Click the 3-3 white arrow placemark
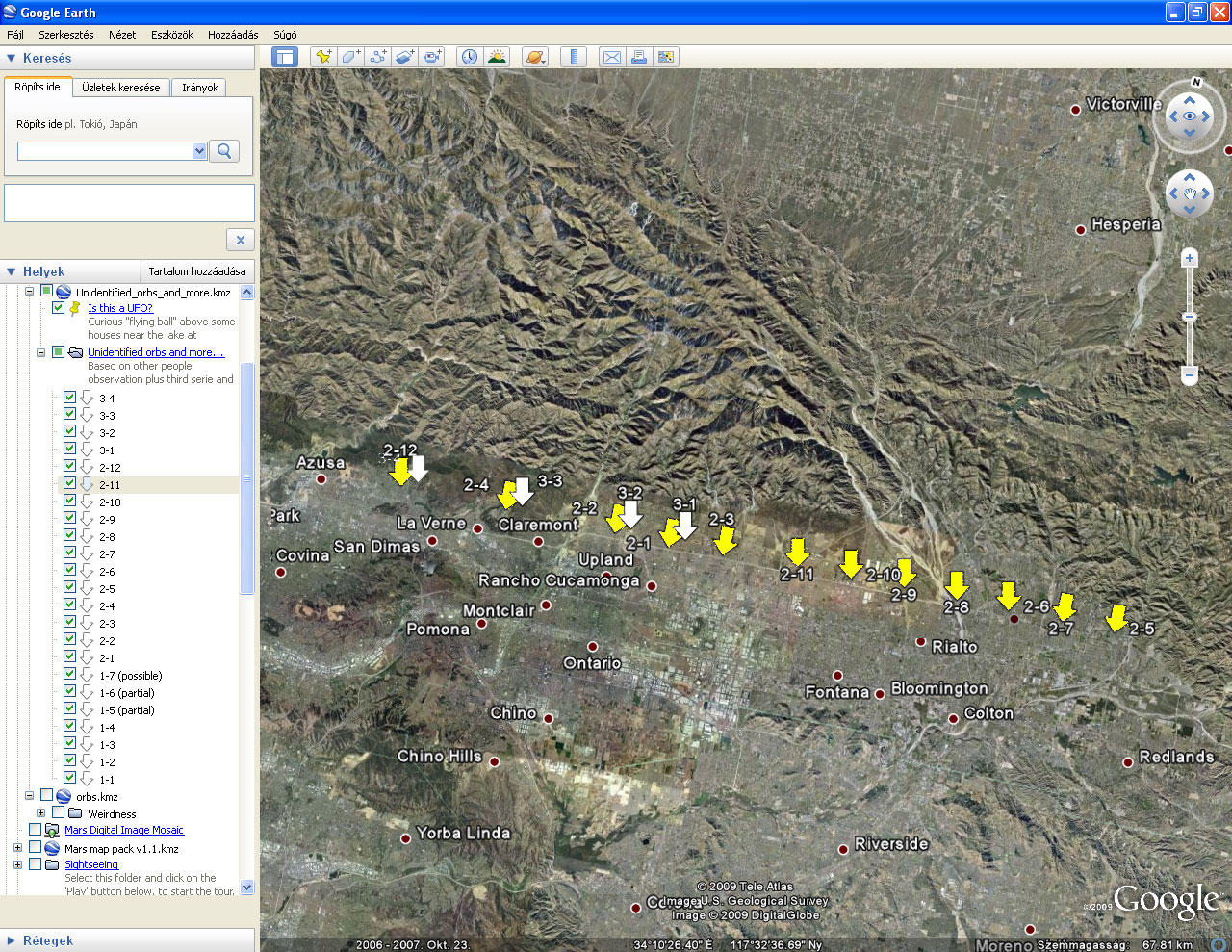 pyautogui.click(x=522, y=491)
